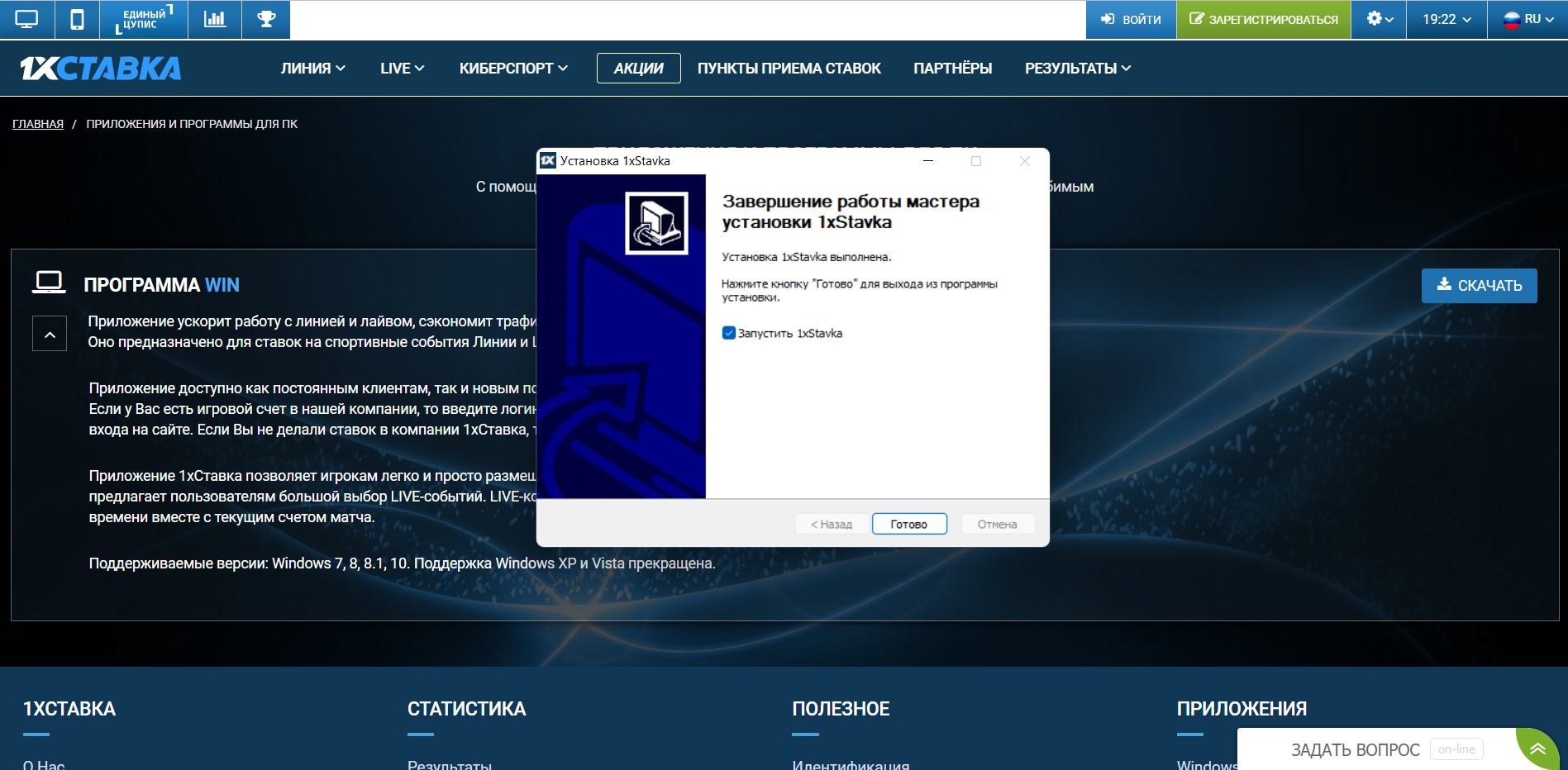The height and width of the screenshot is (770, 1568).
Task: Open the settings gear dropdown
Action: coord(1380,19)
